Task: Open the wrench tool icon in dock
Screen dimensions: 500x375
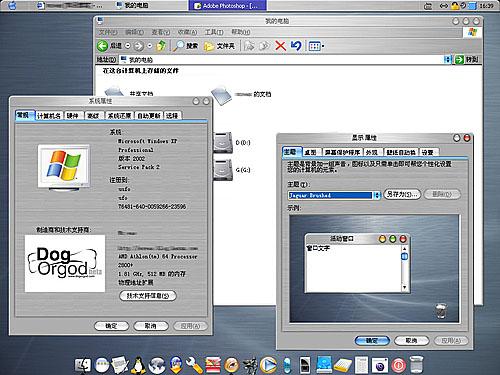Action: 194,365
